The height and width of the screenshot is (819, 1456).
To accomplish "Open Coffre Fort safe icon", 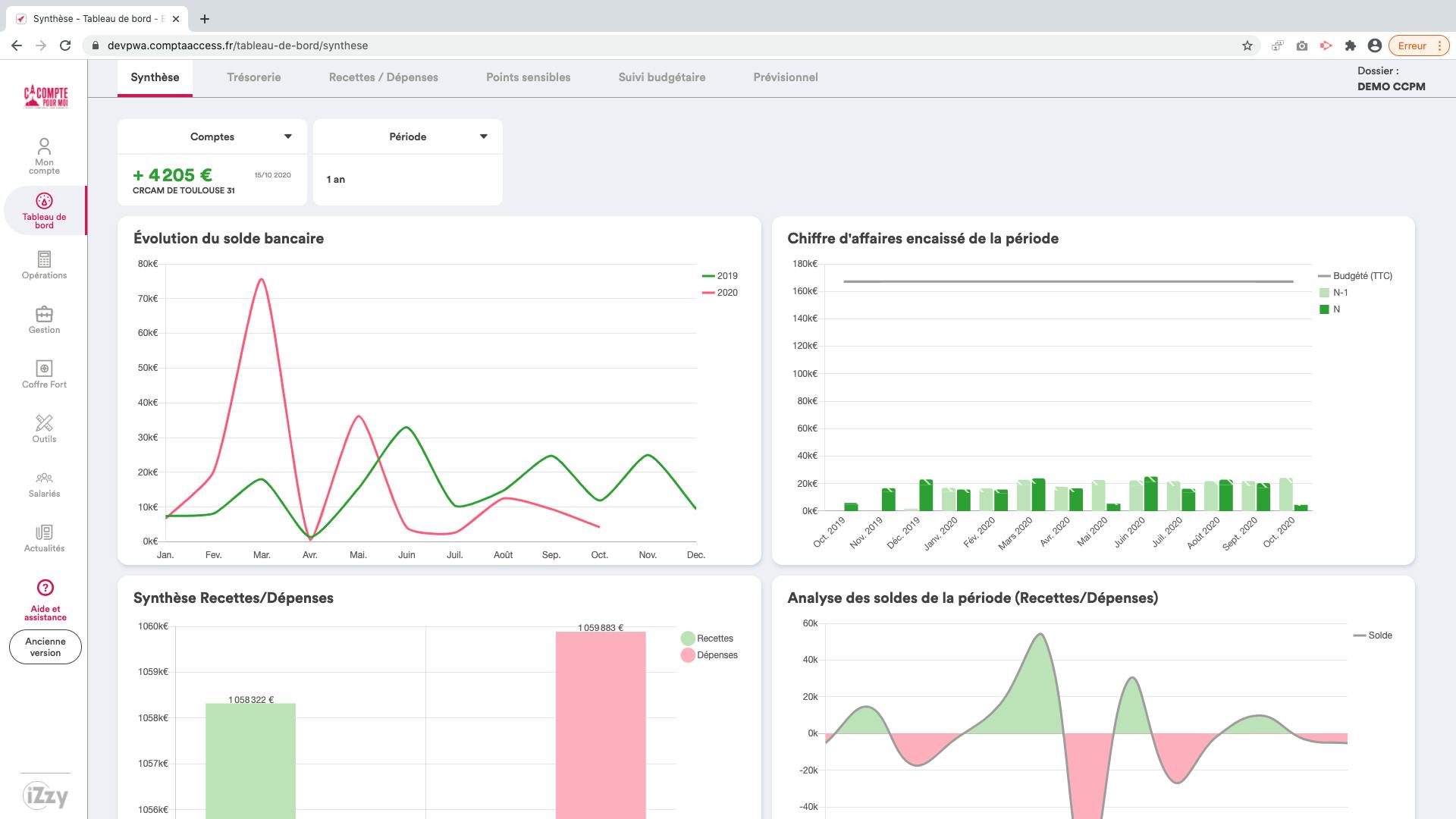I will tap(44, 369).
